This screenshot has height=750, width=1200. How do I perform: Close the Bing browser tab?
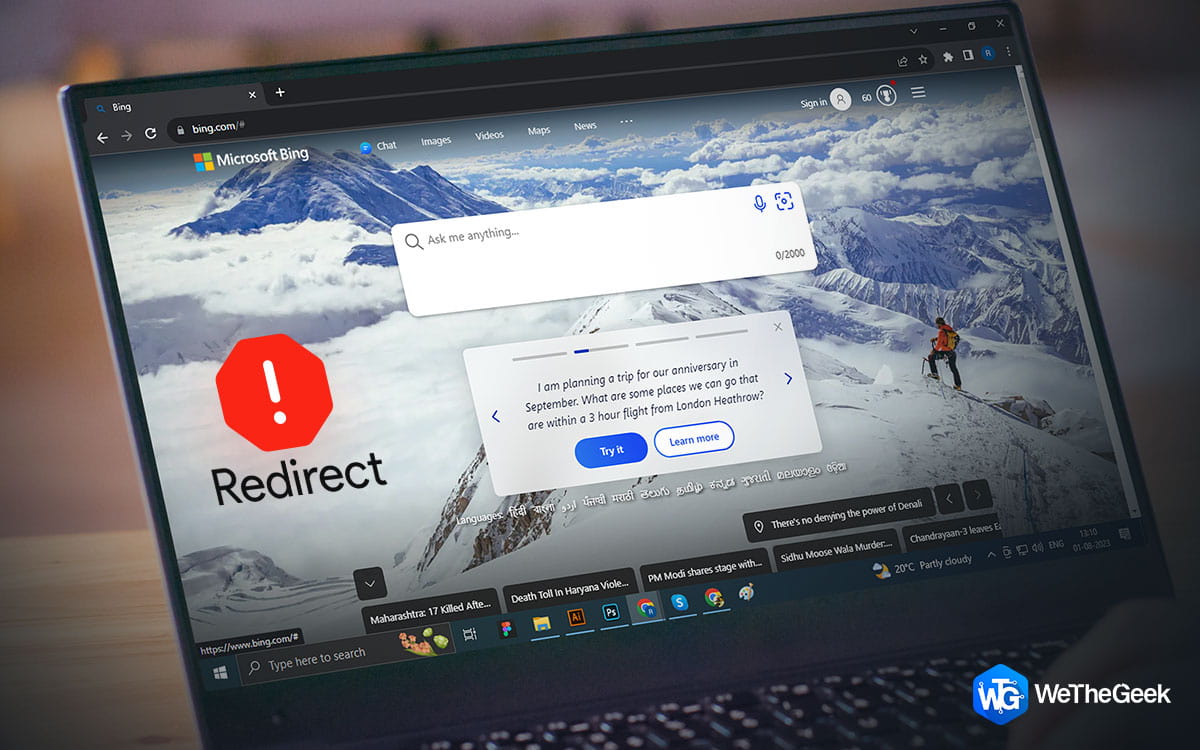[251, 95]
